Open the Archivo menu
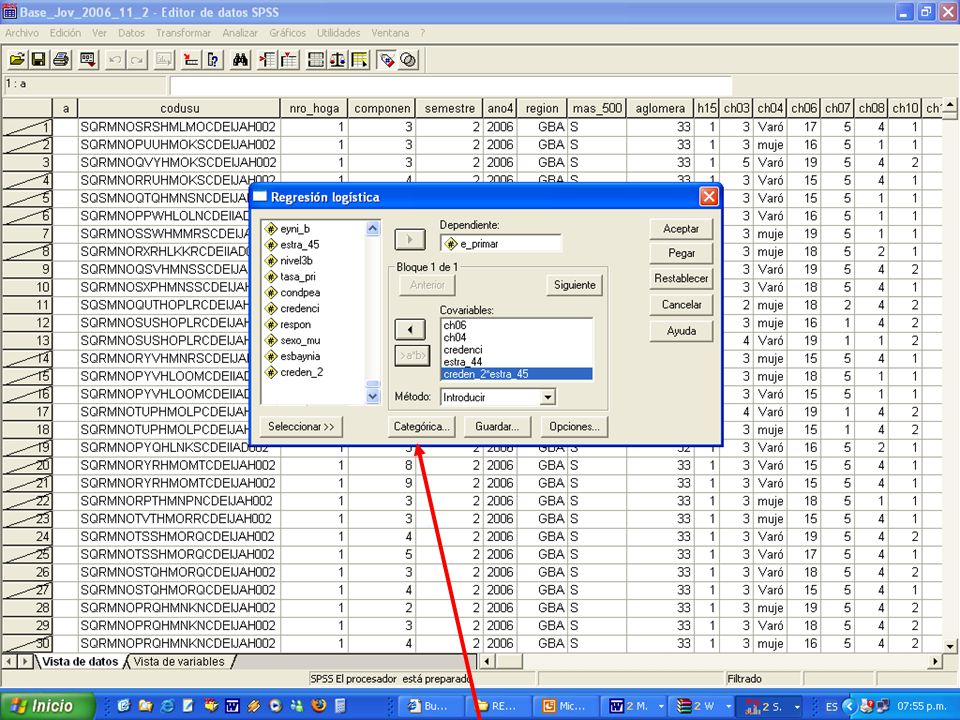The height and width of the screenshot is (720, 960). 22,33
